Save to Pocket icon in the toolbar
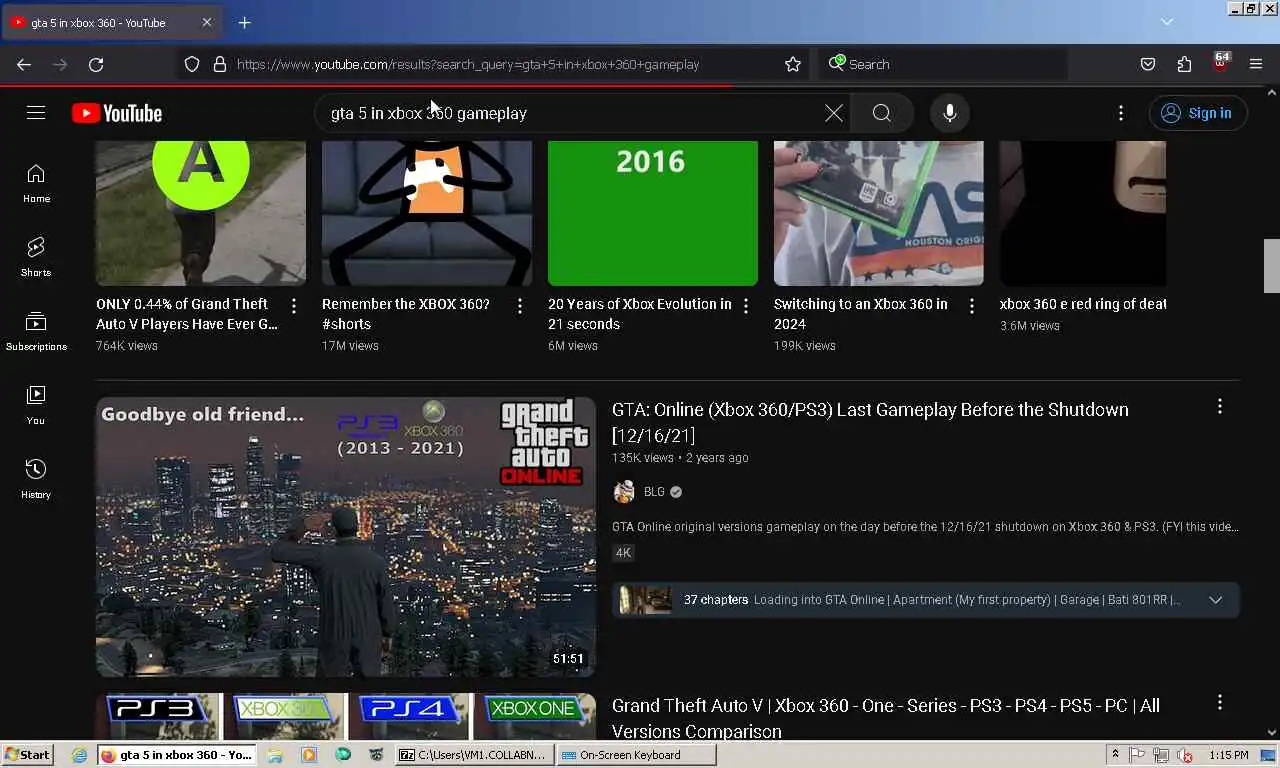Screen dimensions: 1280x768 pyautogui.click(x=1148, y=64)
